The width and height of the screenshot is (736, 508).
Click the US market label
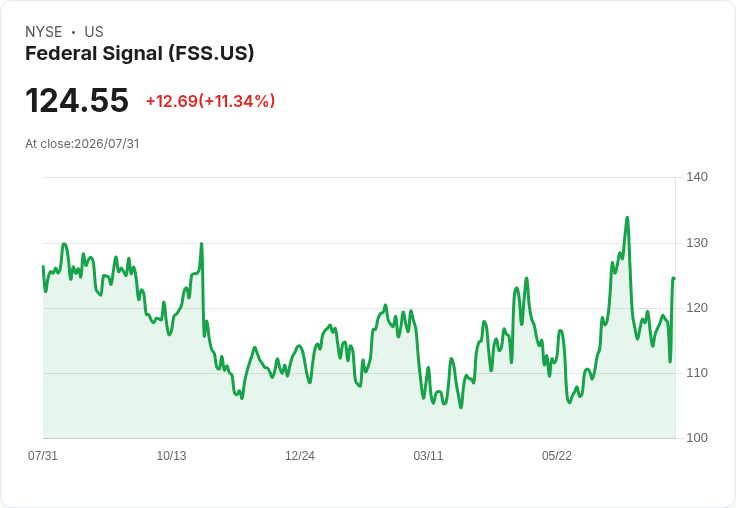pyautogui.click(x=94, y=32)
